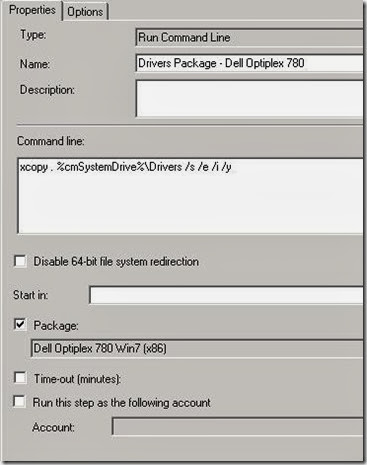The height and width of the screenshot is (465, 367).
Task: Enable Disable 64-bit file system redirection checkbox
Action: tap(20, 261)
